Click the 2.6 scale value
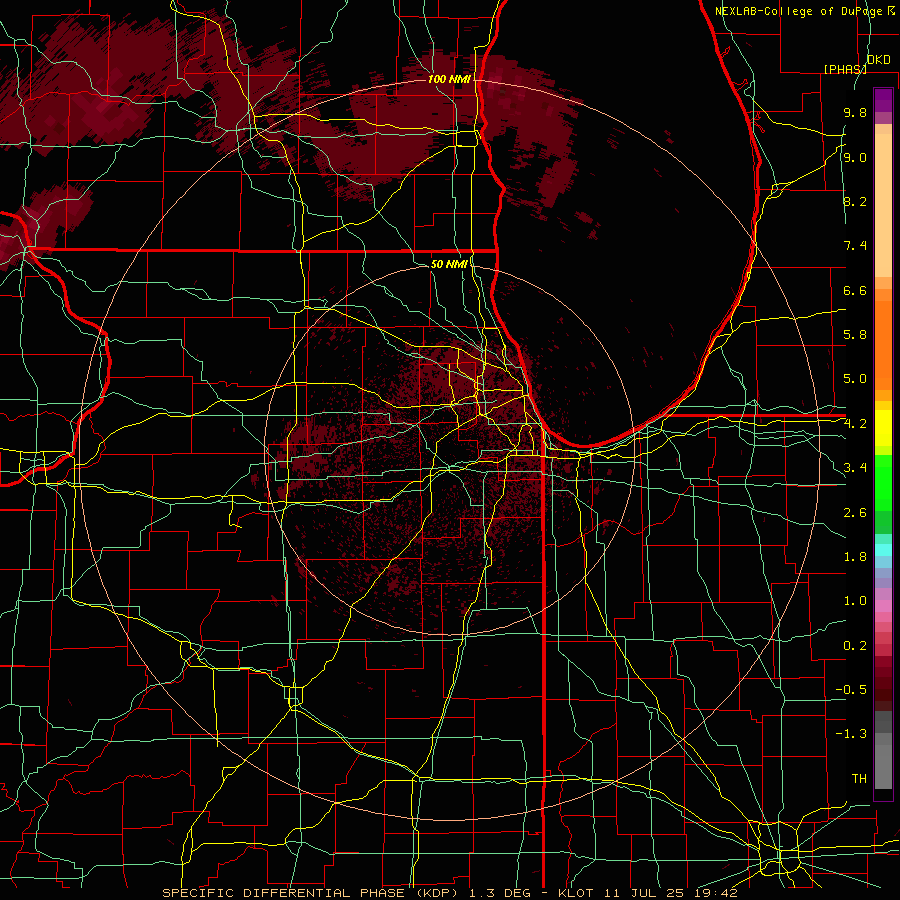This screenshot has width=900, height=900. tap(855, 513)
